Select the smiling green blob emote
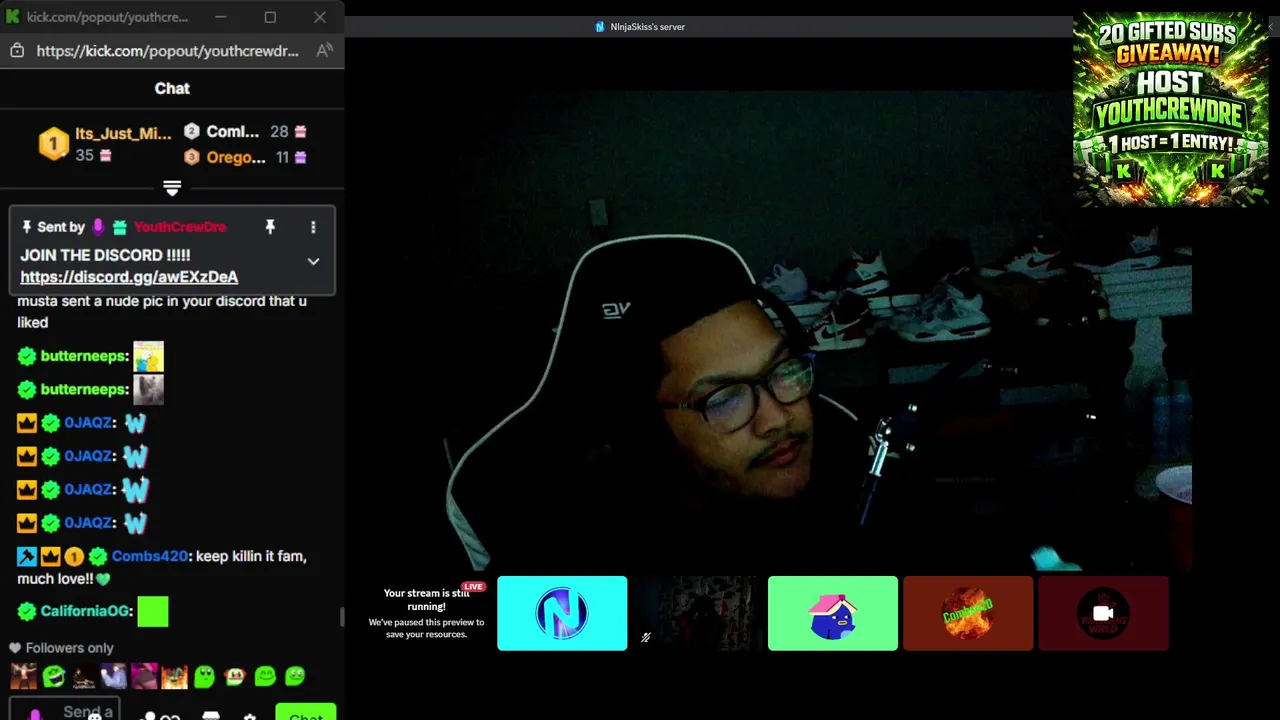1280x720 pixels. (x=264, y=677)
